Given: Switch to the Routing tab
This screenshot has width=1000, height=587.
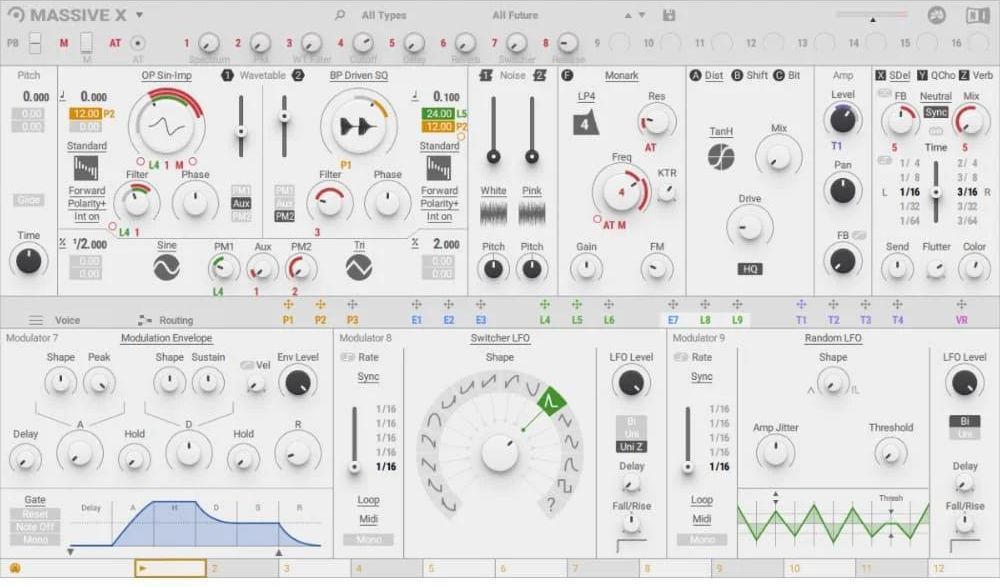Looking at the screenshot, I should pyautogui.click(x=176, y=320).
